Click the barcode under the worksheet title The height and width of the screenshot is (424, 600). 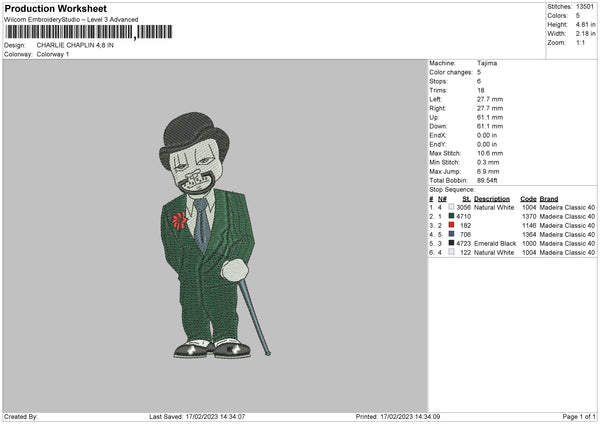coord(88,32)
